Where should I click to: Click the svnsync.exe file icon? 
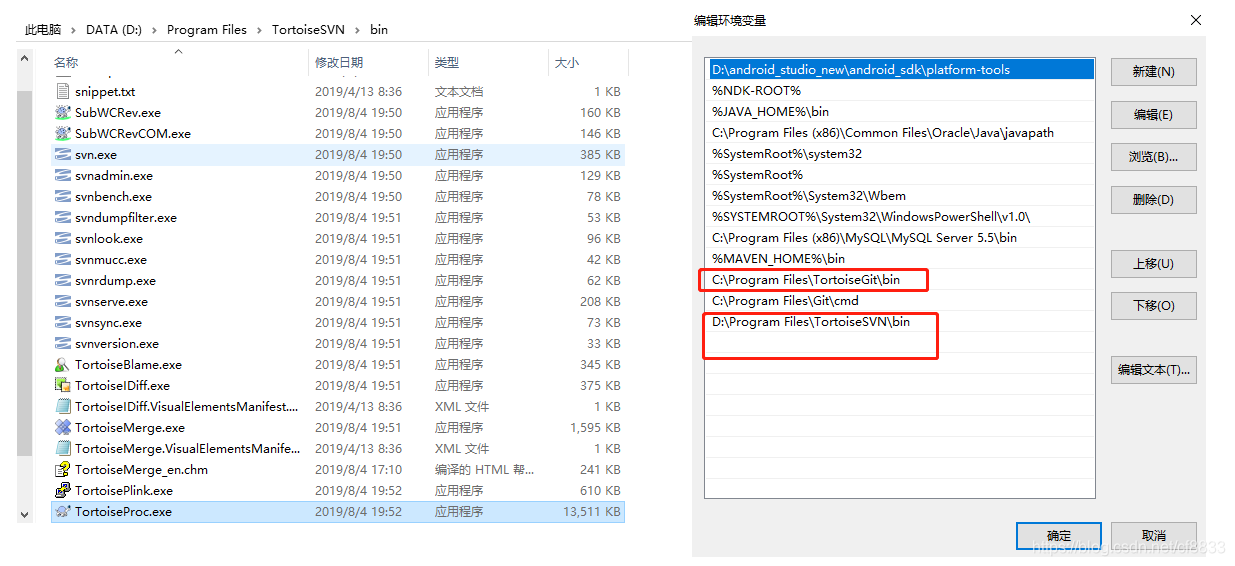tap(63, 323)
